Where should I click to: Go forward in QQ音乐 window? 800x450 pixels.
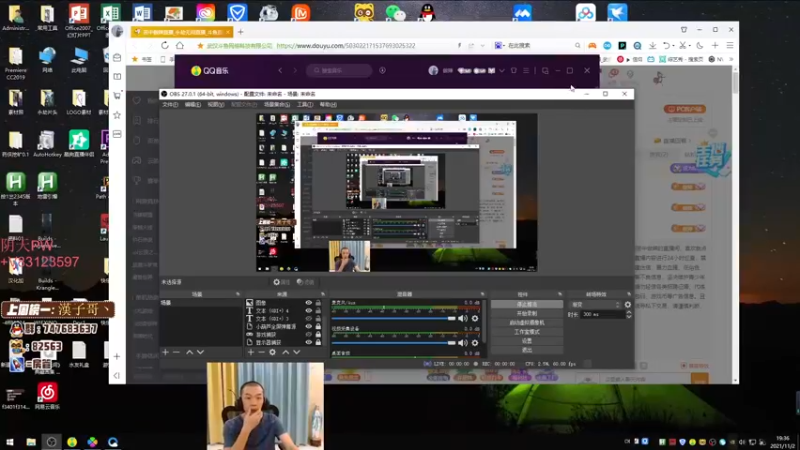(295, 70)
